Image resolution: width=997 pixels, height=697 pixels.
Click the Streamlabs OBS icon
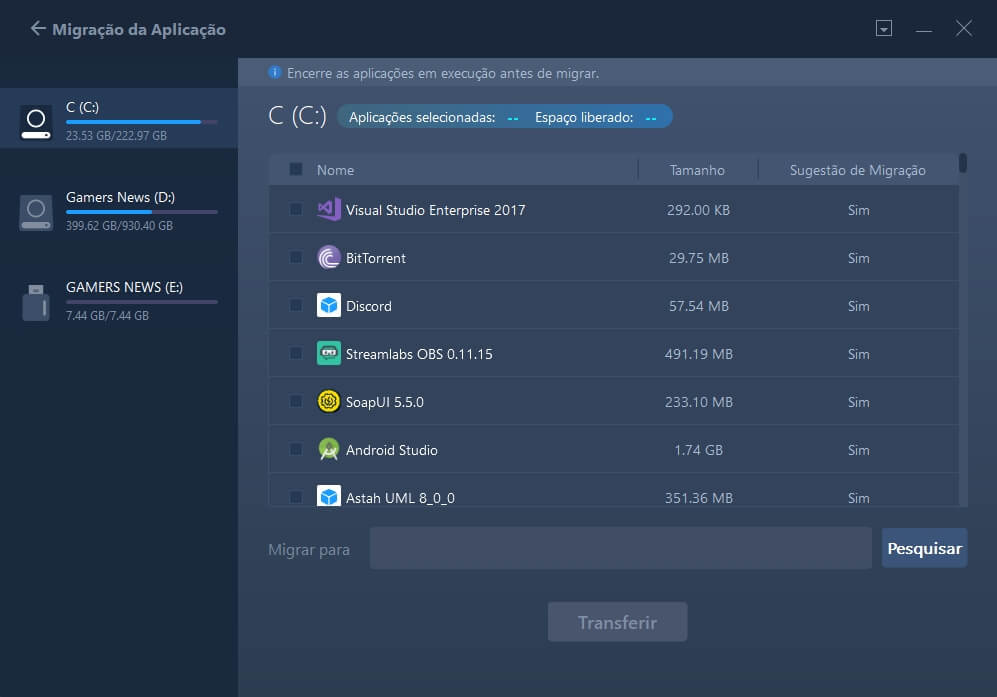(x=331, y=353)
